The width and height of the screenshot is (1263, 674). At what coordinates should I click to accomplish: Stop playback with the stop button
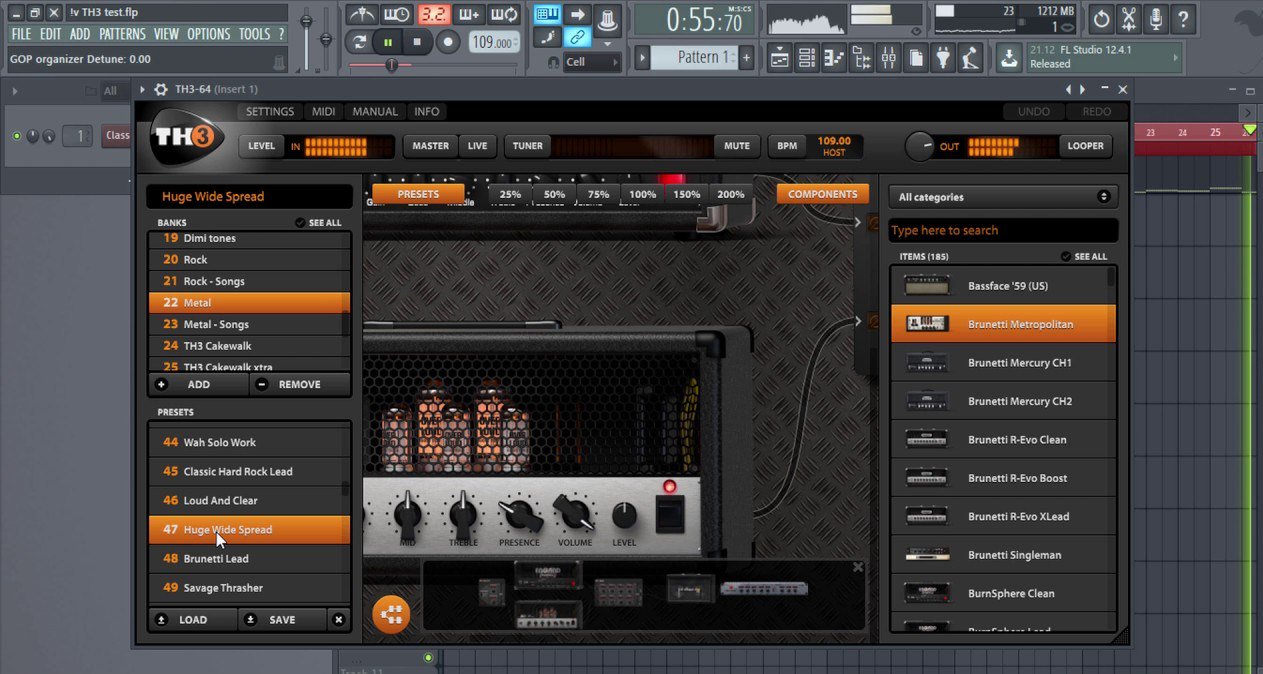click(417, 42)
